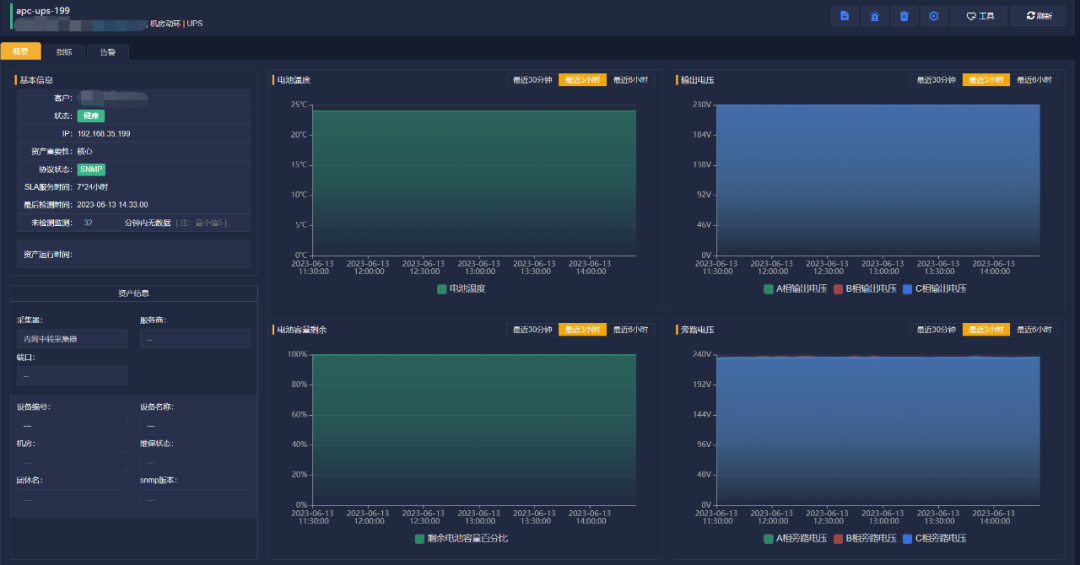Toggle the 电池温度 legend series
1080x565 pixels.
point(461,289)
